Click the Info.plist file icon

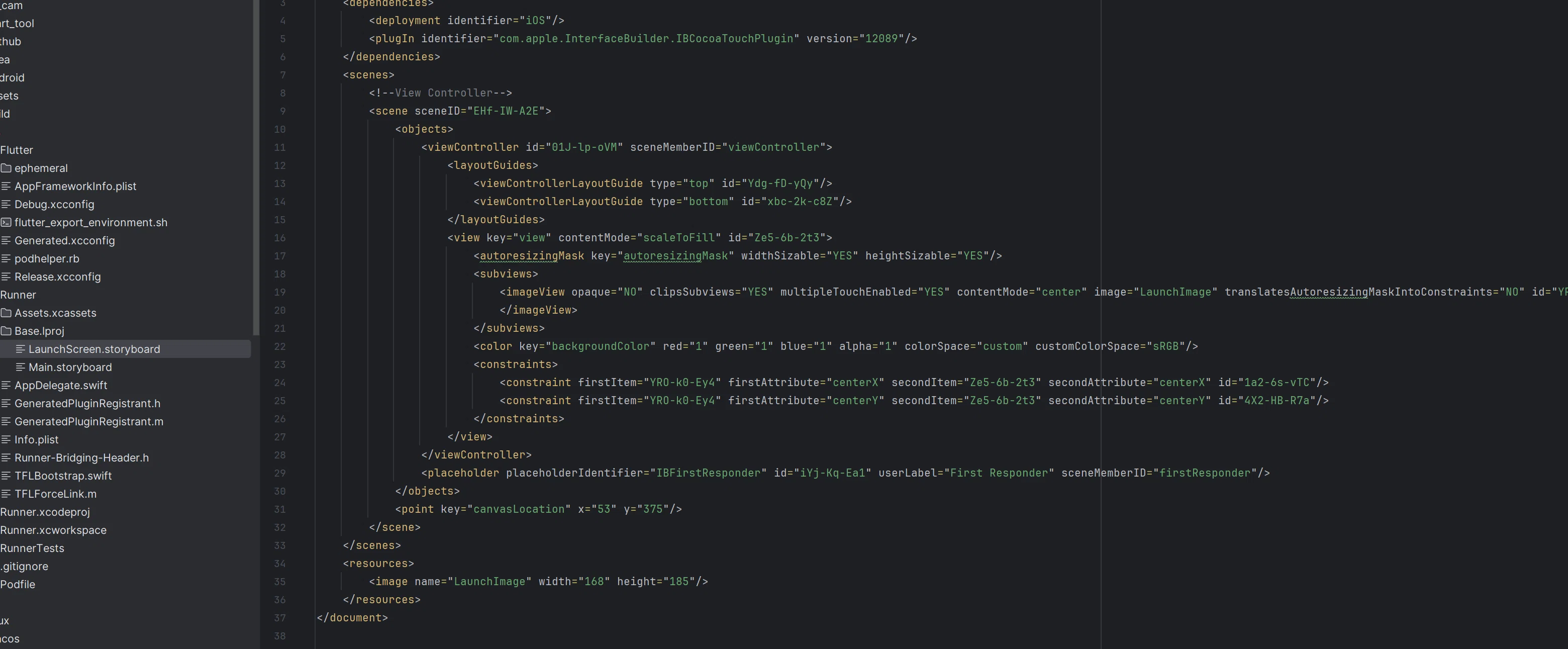(x=6, y=439)
